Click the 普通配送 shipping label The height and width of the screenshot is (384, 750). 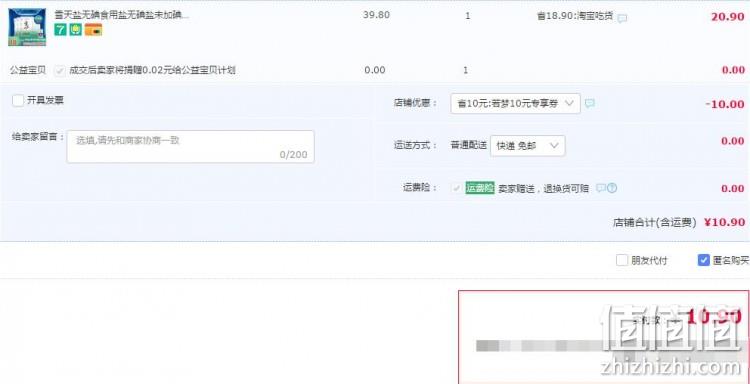point(468,145)
